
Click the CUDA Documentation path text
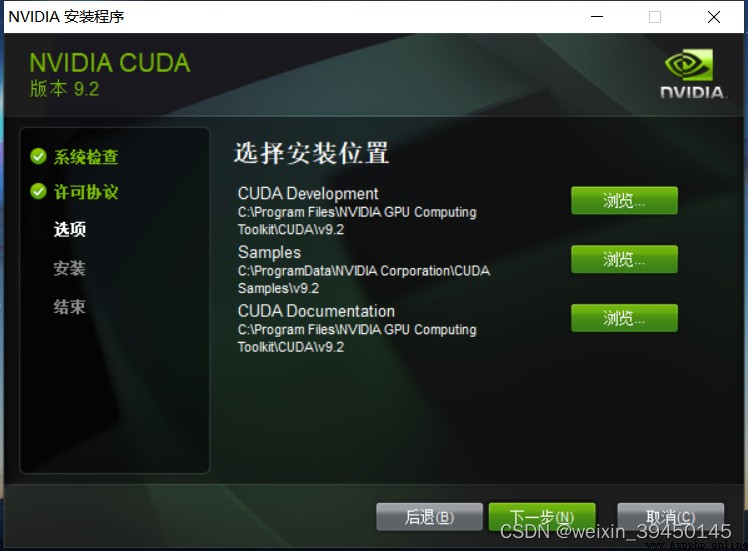357,338
